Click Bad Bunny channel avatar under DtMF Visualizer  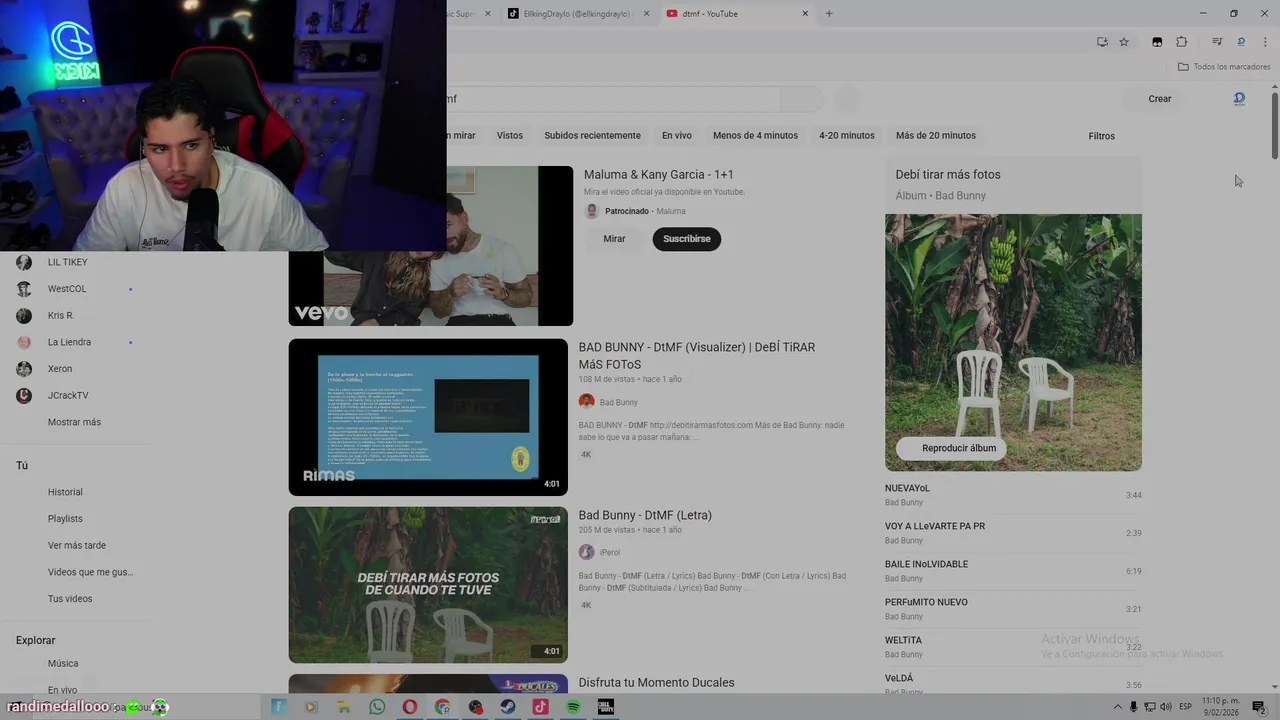tap(586, 402)
